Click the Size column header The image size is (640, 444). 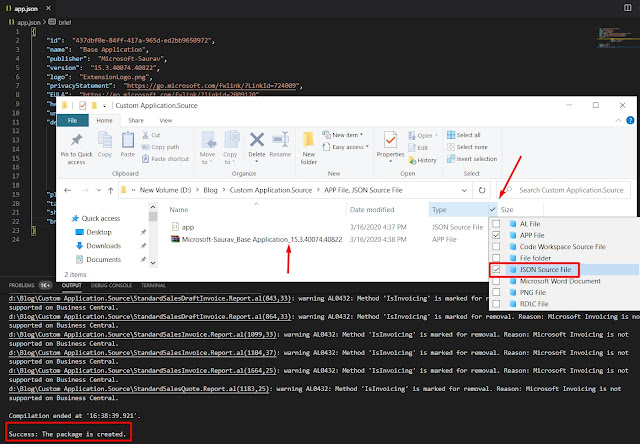(507, 209)
